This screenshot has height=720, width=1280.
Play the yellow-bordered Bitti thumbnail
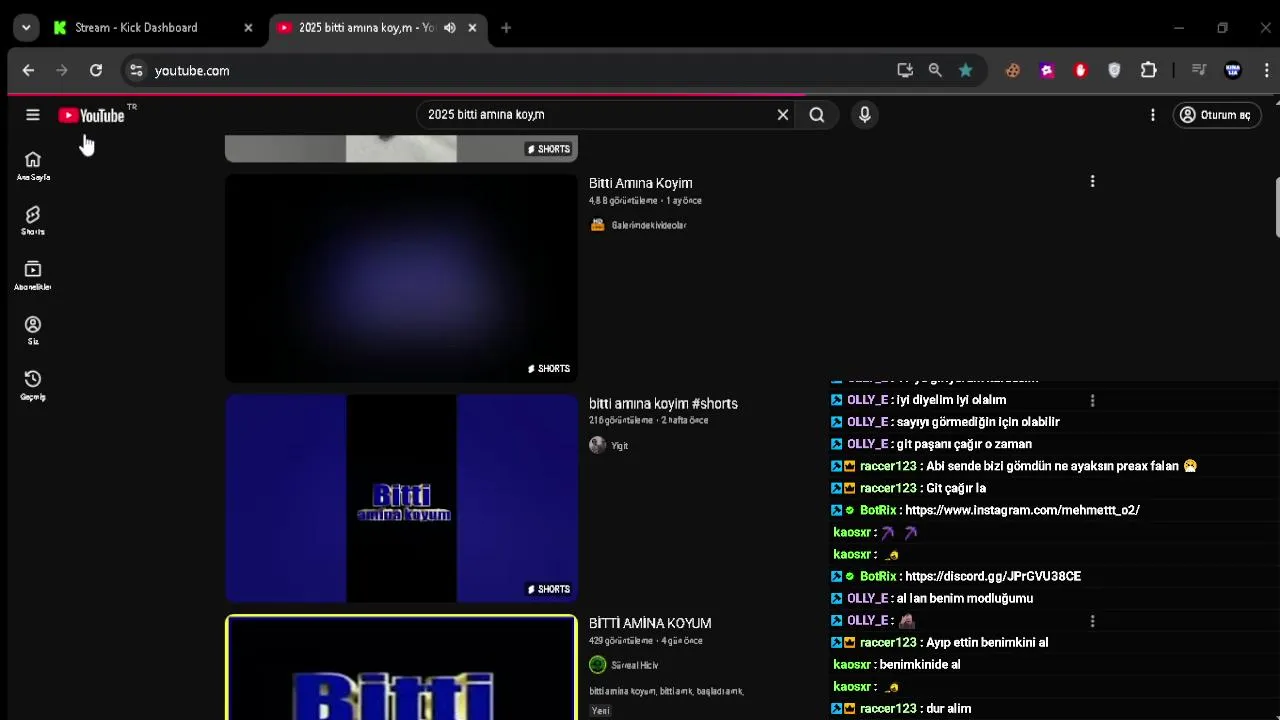tap(401, 668)
